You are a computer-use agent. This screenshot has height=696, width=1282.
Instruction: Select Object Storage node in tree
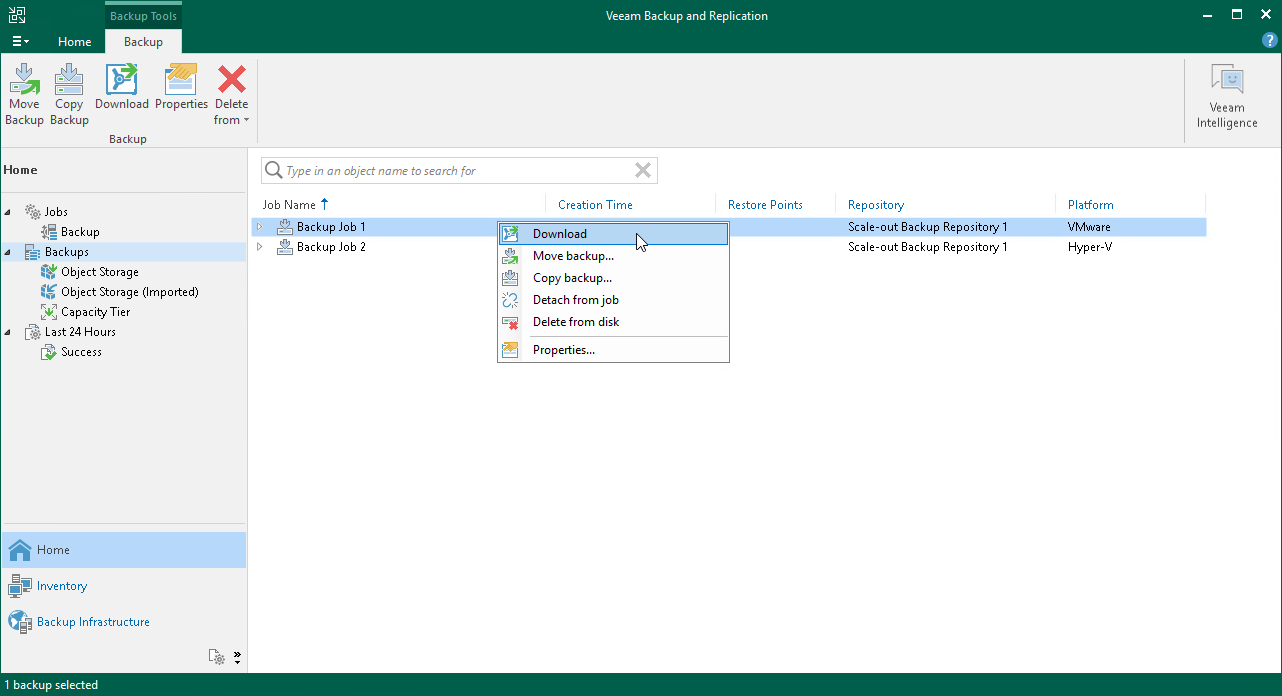(99, 272)
